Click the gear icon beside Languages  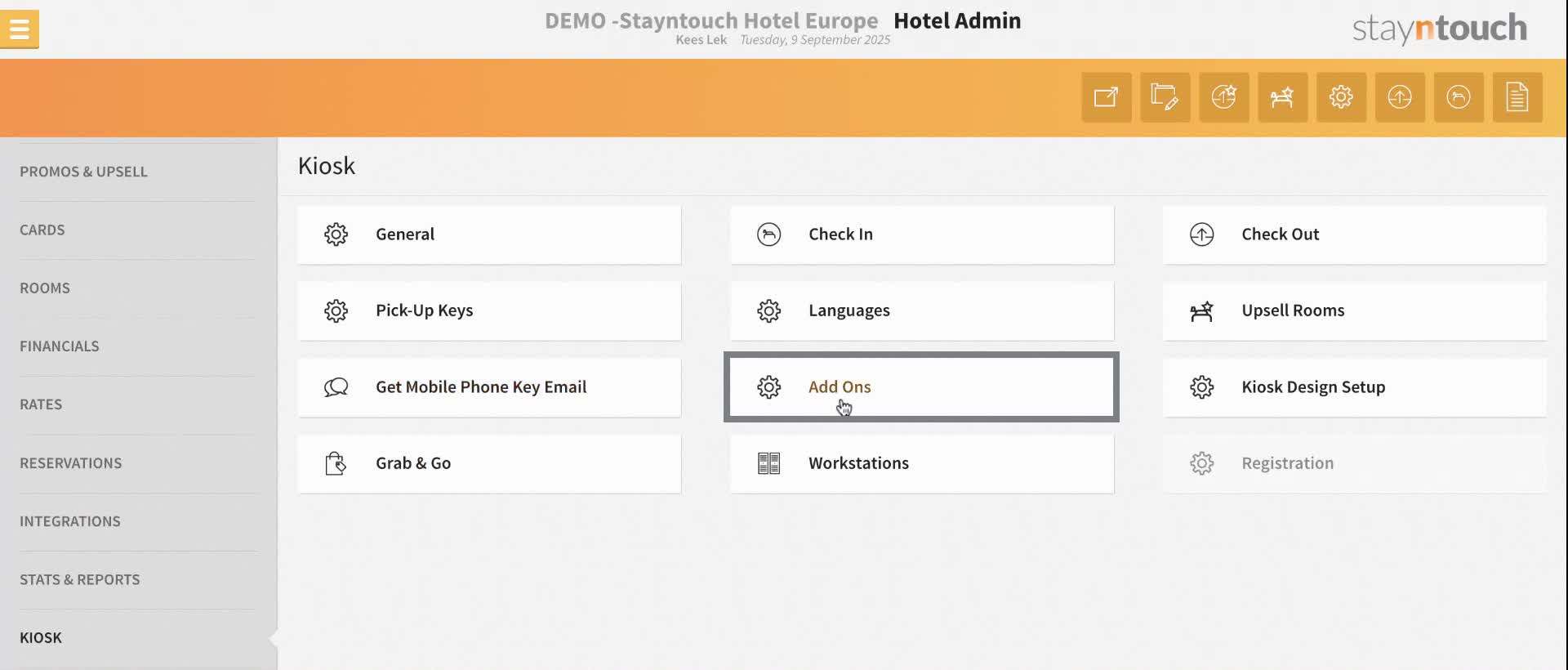(768, 310)
